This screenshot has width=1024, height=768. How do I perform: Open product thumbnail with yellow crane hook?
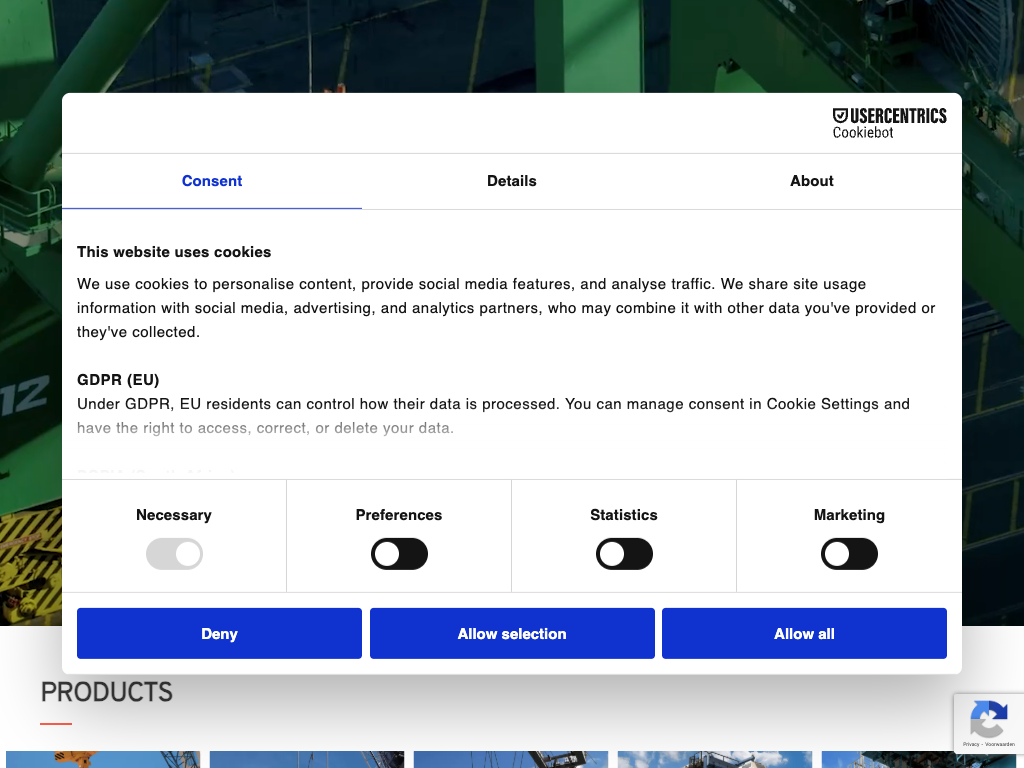point(102,760)
